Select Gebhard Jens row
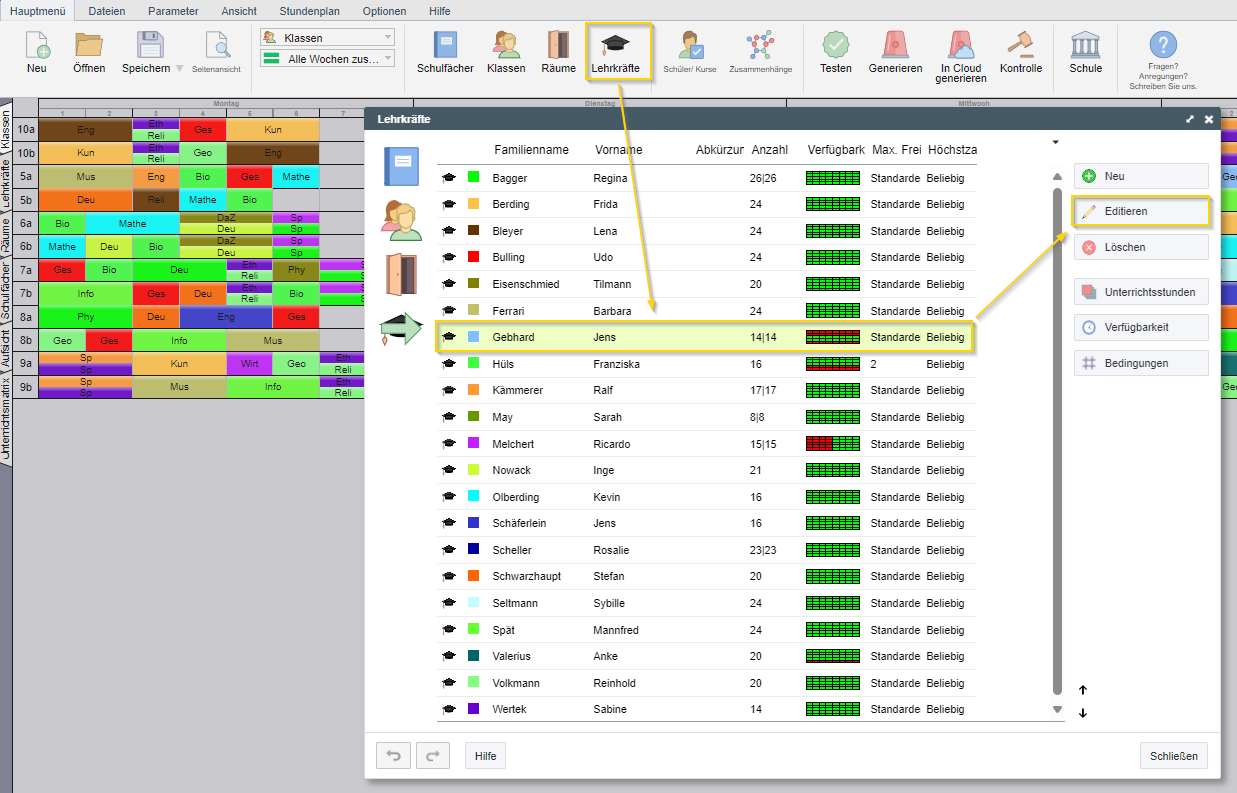1237x793 pixels. click(x=706, y=337)
